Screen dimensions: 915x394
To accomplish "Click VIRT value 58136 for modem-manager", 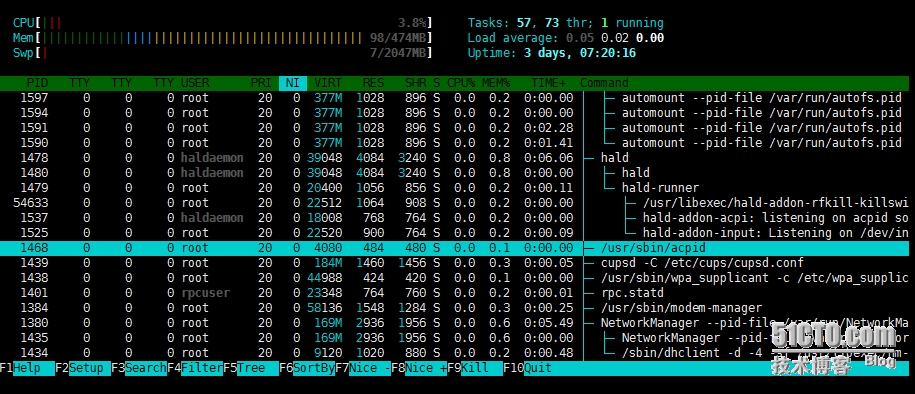I will (x=324, y=308).
